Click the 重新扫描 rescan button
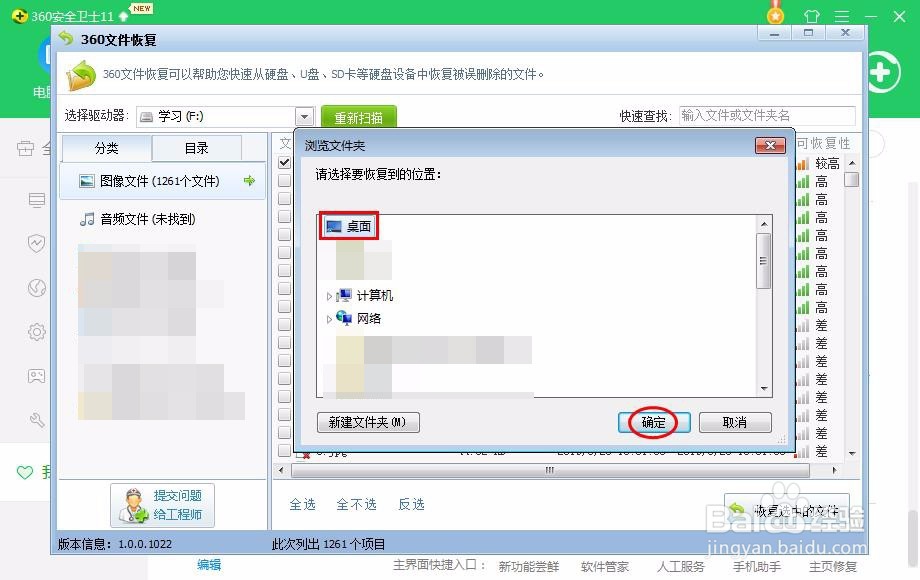Image resolution: width=920 pixels, height=580 pixels. (x=358, y=117)
